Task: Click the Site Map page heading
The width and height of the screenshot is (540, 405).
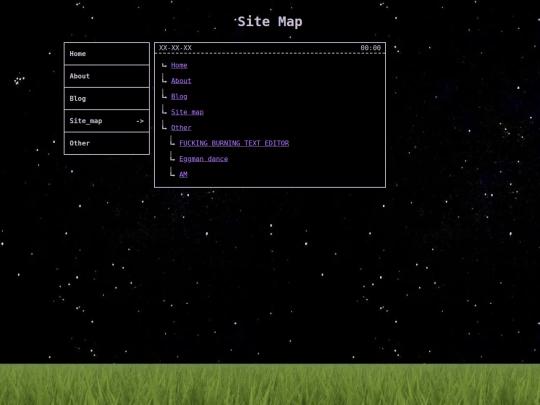Action: click(x=270, y=21)
